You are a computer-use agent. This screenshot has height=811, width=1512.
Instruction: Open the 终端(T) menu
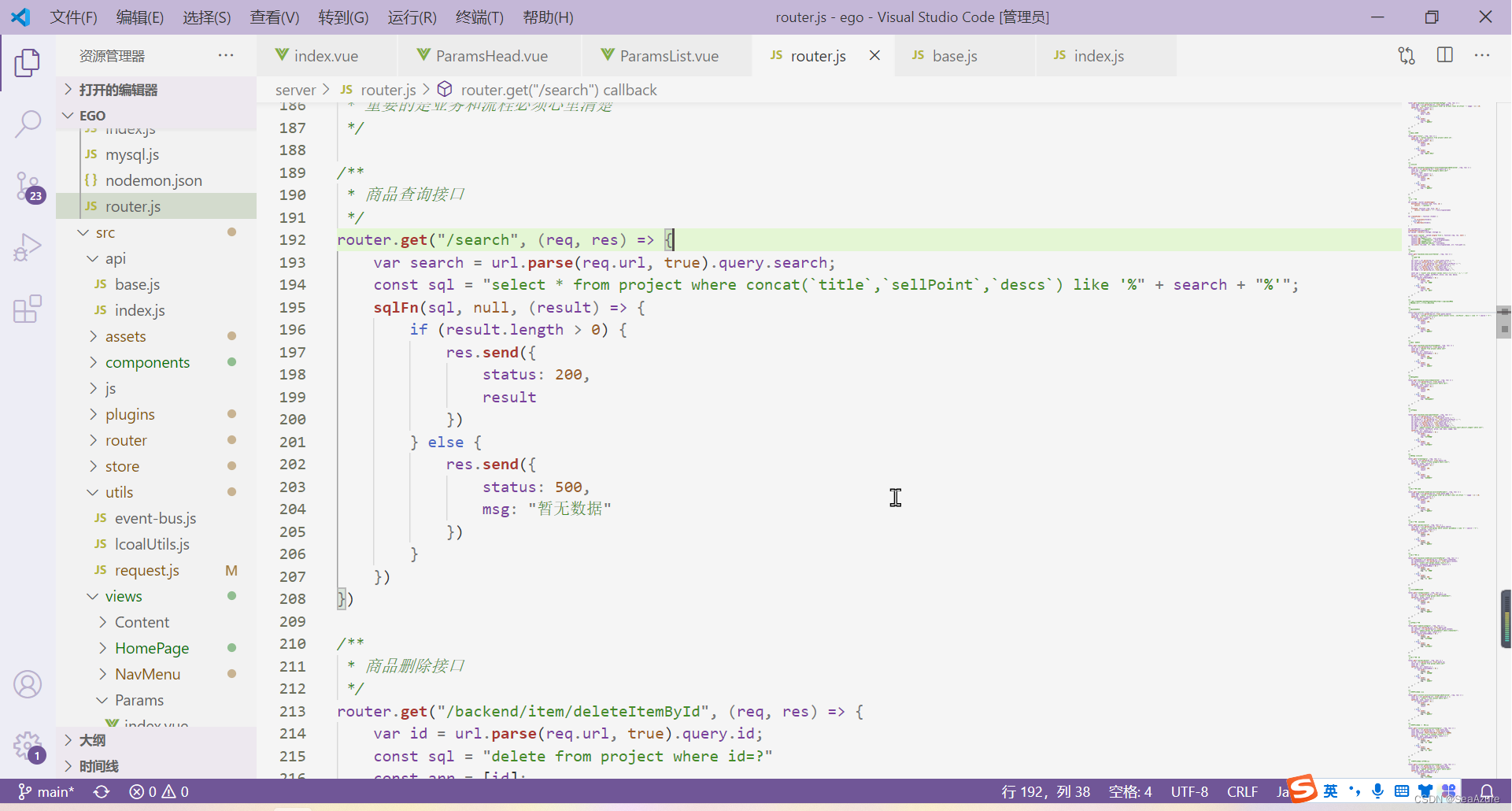click(x=479, y=17)
